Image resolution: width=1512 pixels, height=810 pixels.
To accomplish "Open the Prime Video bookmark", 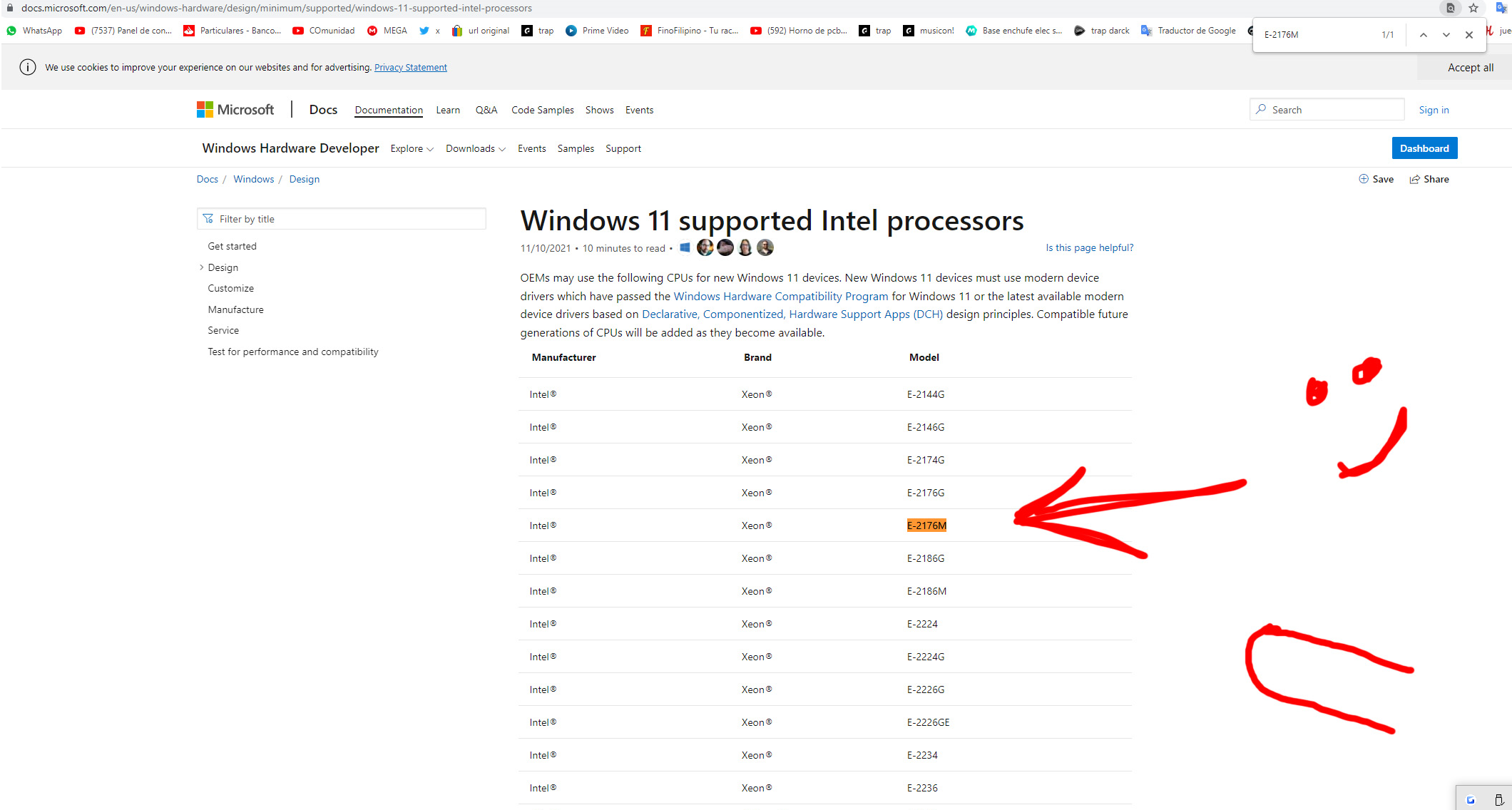I will coord(597,31).
